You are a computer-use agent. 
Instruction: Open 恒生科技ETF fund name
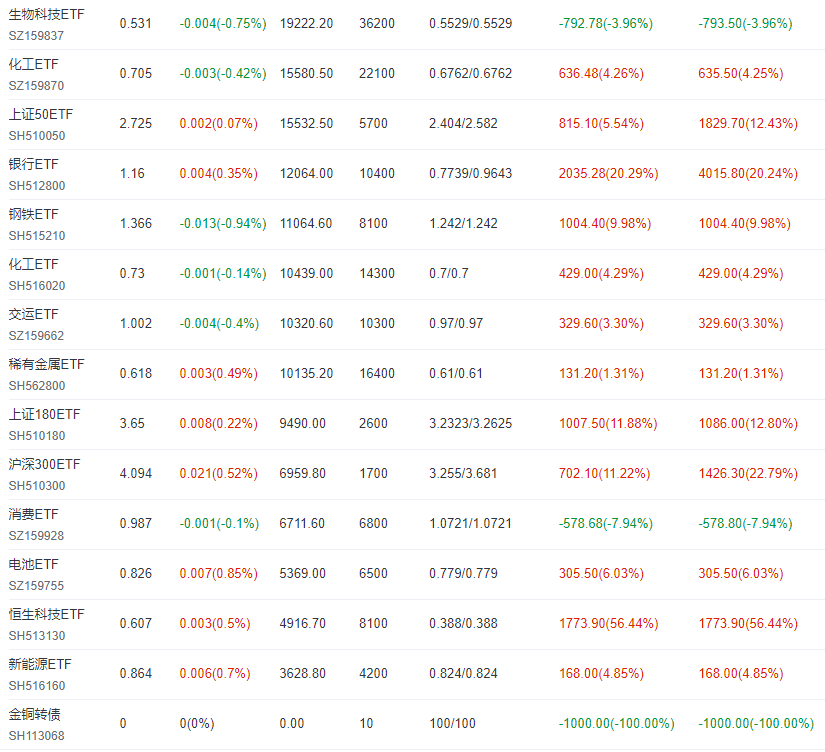46,614
